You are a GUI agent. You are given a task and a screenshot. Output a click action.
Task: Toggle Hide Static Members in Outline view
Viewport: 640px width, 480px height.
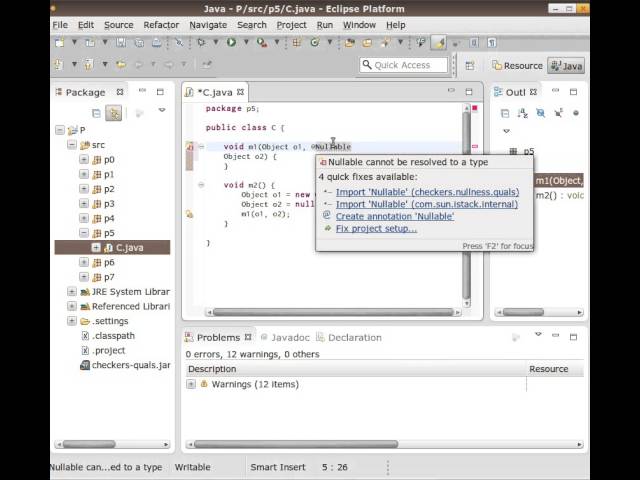(558, 113)
